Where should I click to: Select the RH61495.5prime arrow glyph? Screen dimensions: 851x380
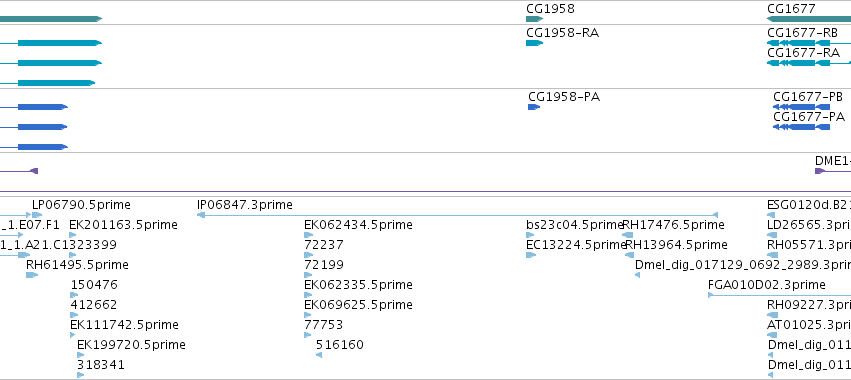[x=32, y=275]
